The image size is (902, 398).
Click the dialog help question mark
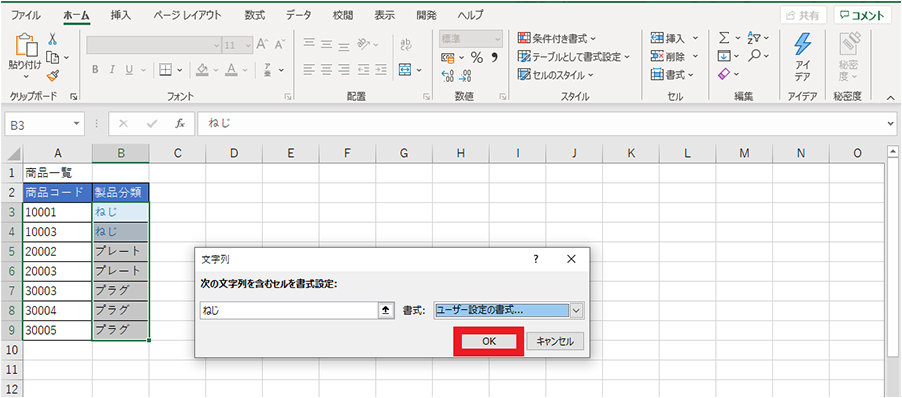tap(536, 259)
